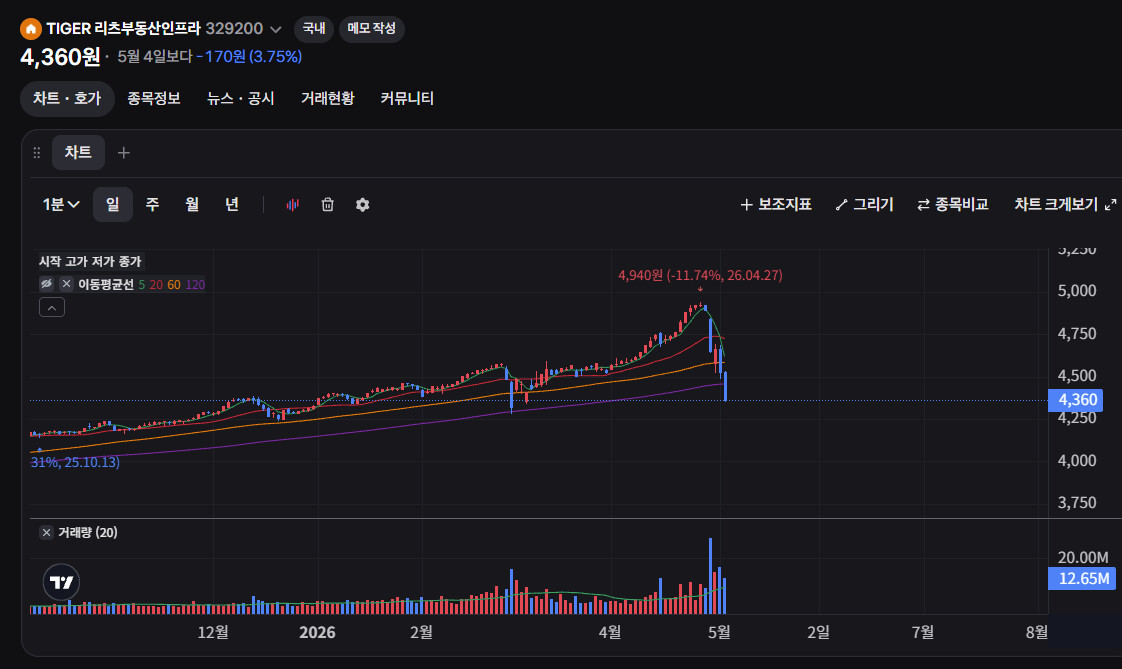
Task: Select the 차트 panel tab
Action: tap(78, 152)
